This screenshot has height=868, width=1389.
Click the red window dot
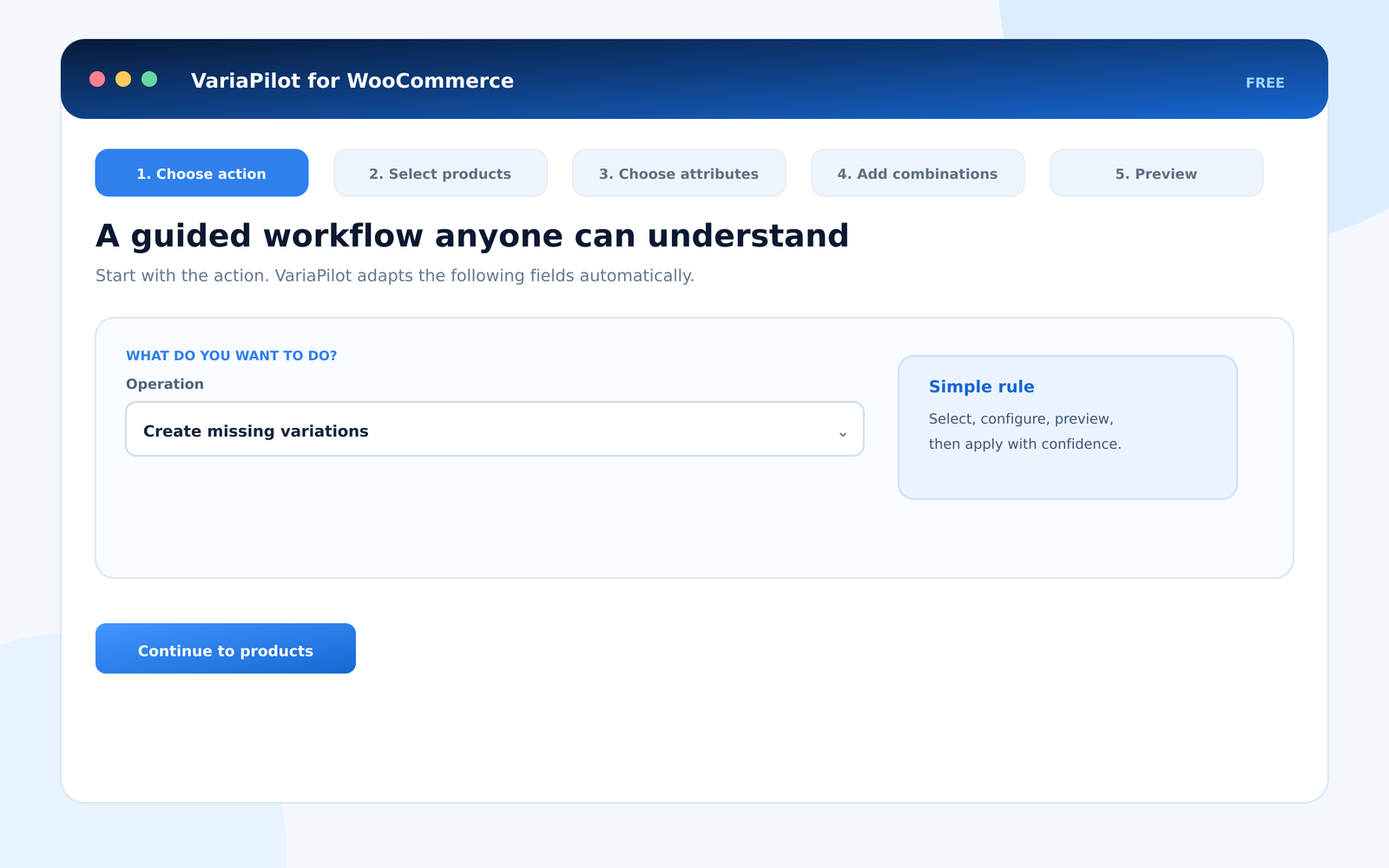[x=97, y=79]
